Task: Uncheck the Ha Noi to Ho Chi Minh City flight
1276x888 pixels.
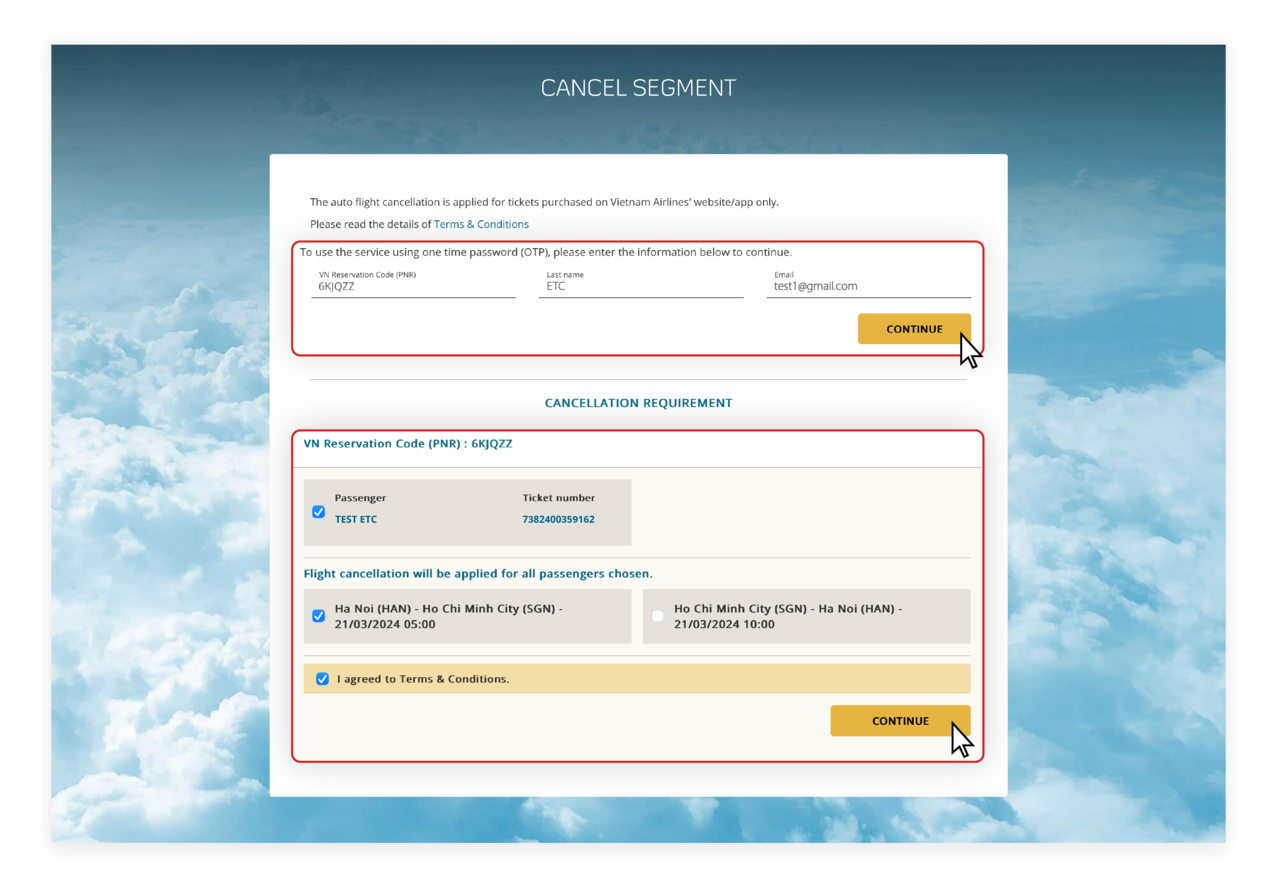Action: tap(318, 616)
